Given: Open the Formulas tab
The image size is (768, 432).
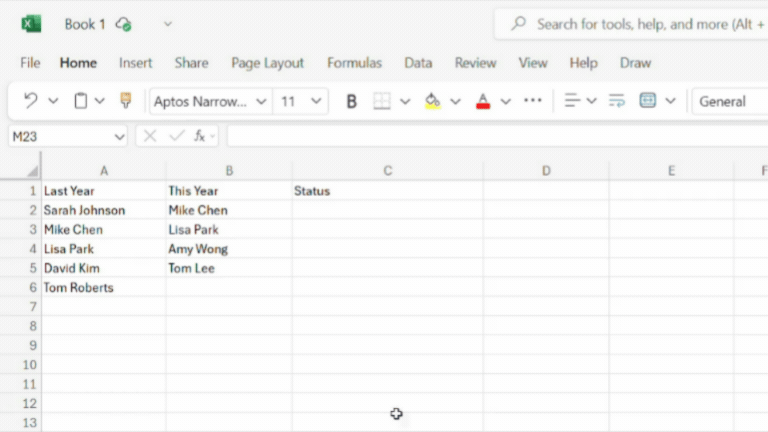Looking at the screenshot, I should pos(354,63).
